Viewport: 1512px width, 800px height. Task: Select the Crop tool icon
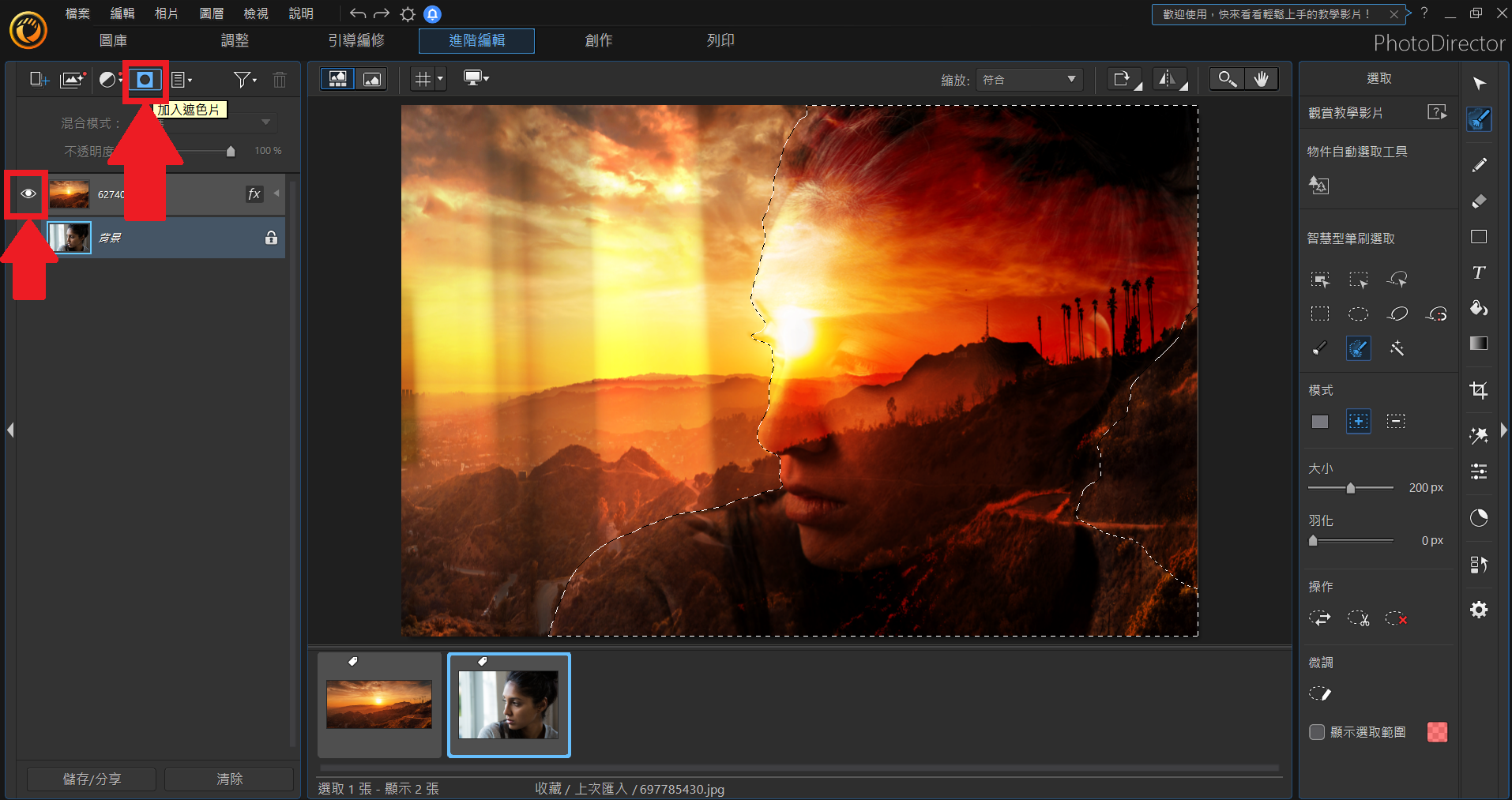coord(1479,390)
